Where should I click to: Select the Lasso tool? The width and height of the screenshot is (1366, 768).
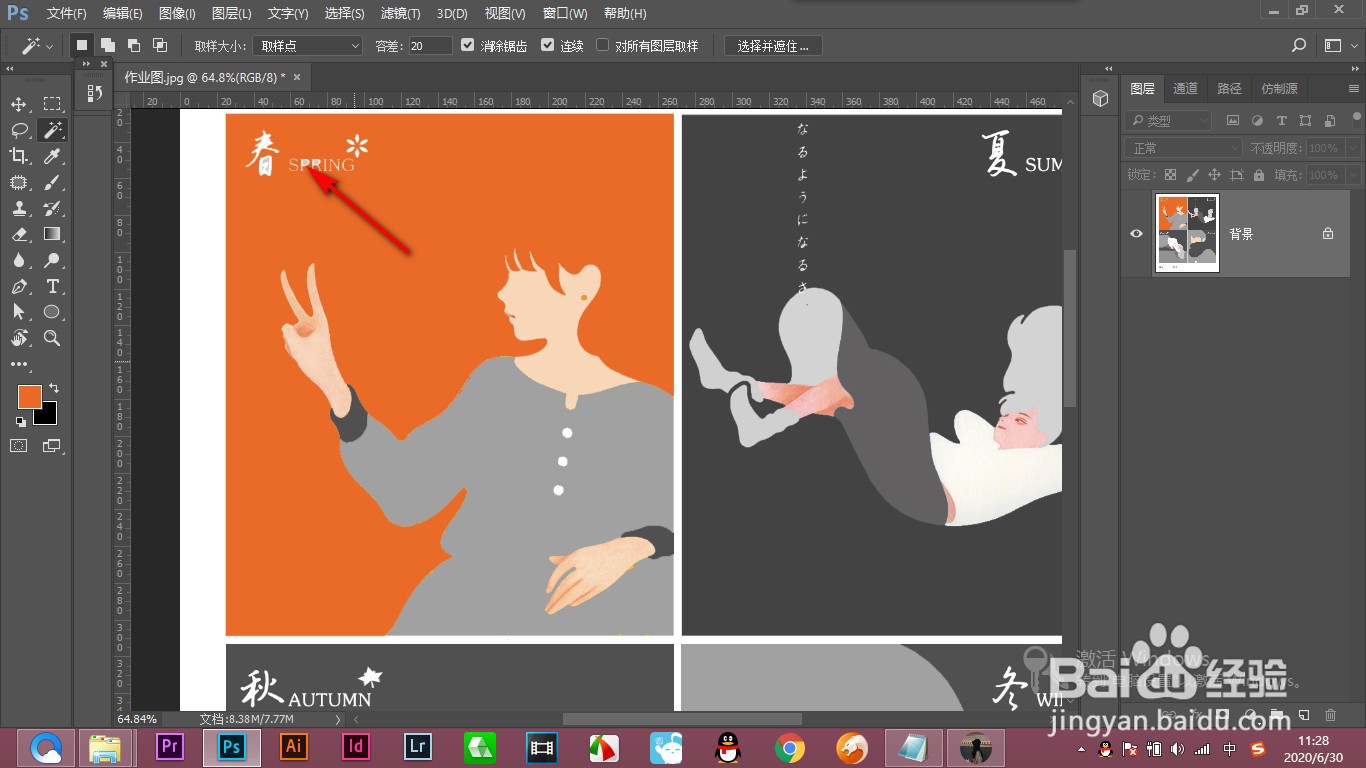pyautogui.click(x=18, y=129)
